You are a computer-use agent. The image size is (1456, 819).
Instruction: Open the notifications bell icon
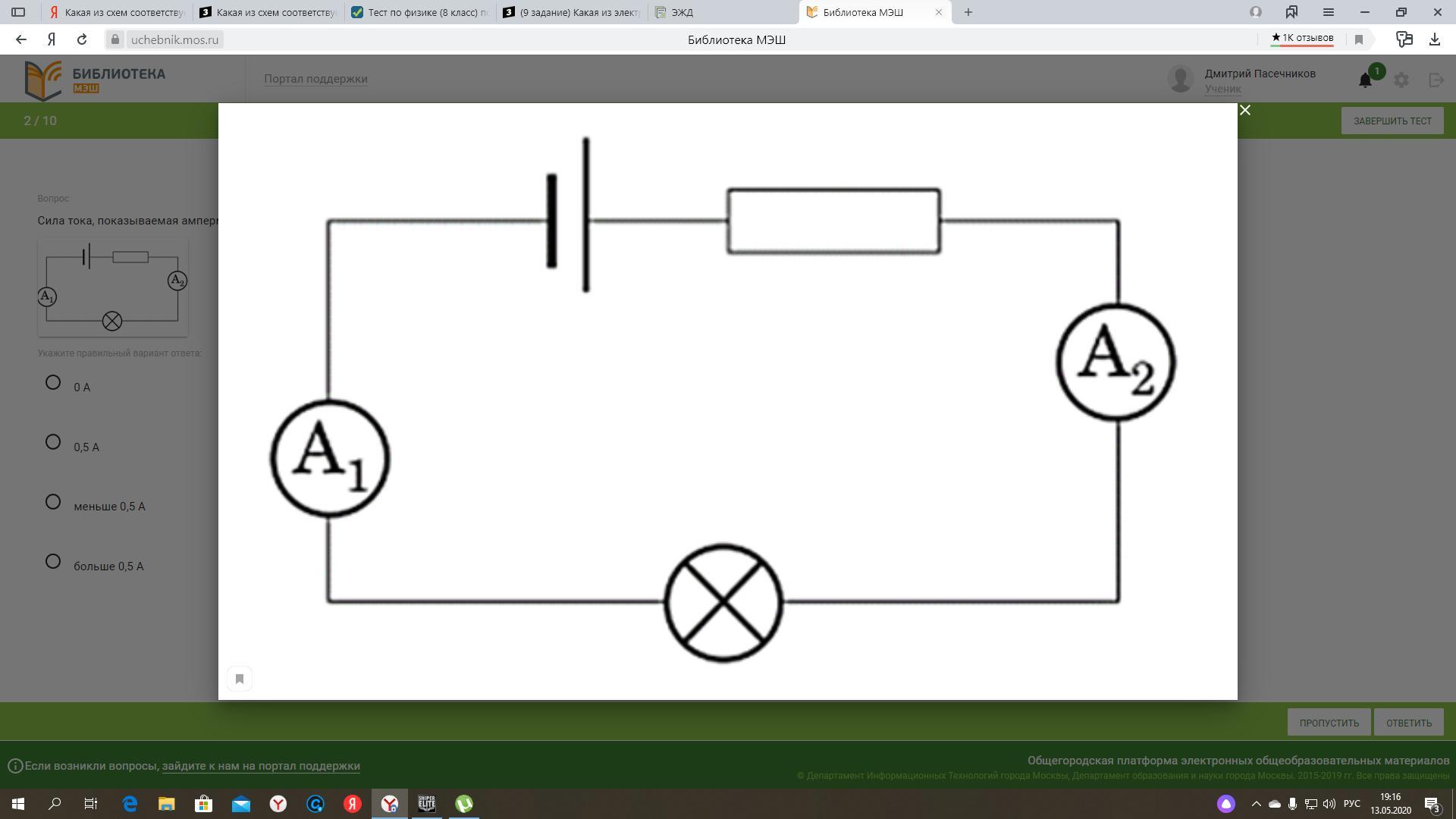tap(1365, 80)
